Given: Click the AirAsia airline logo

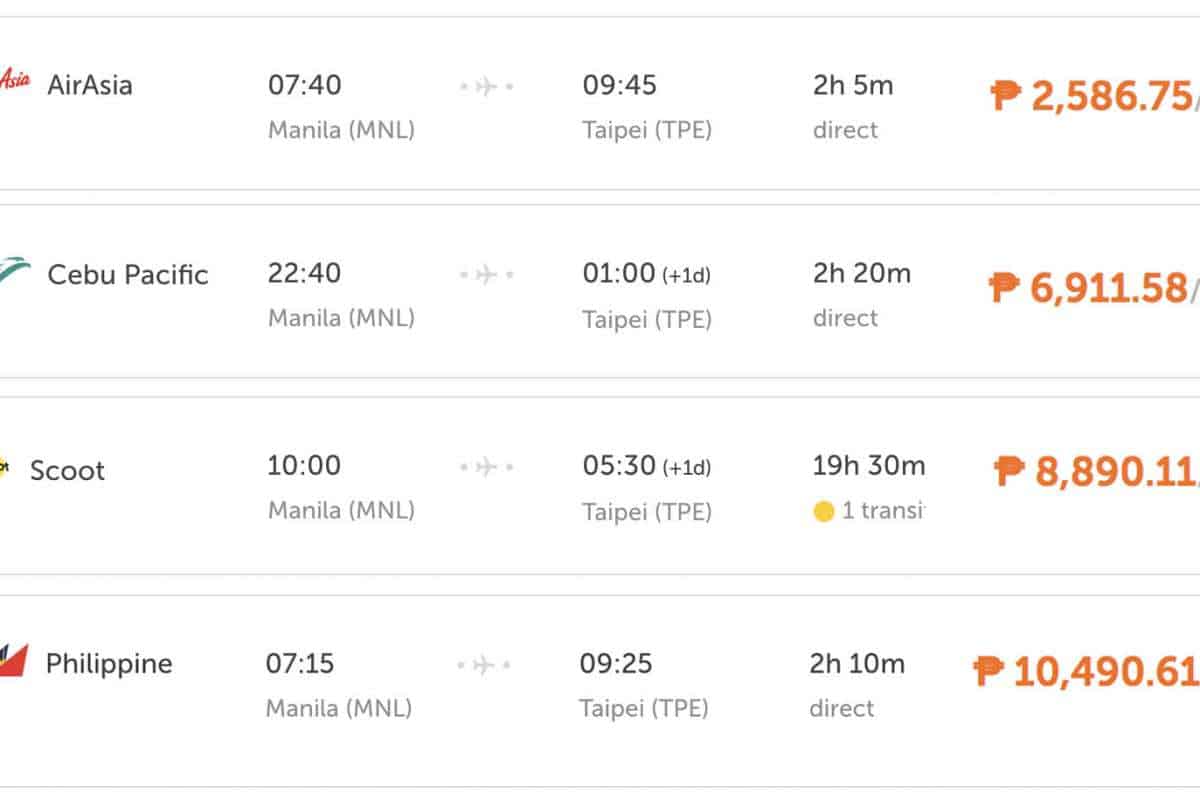Looking at the screenshot, I should 14,80.
